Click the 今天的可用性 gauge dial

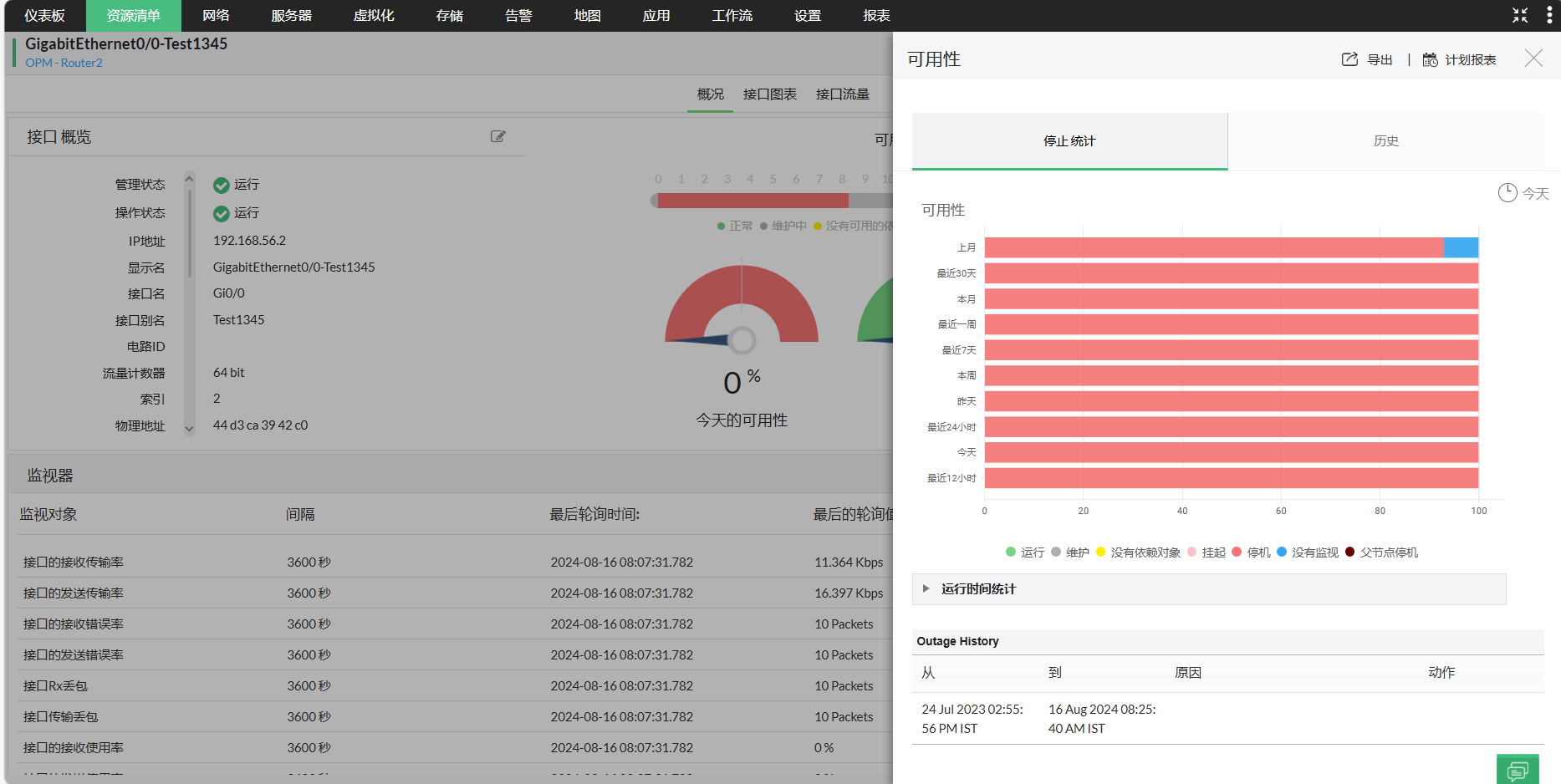pyautogui.click(x=742, y=305)
